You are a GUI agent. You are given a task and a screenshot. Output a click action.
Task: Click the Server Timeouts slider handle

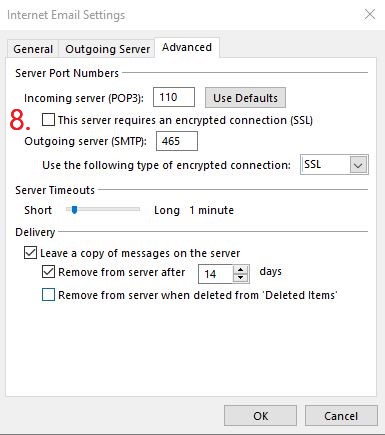click(x=74, y=210)
